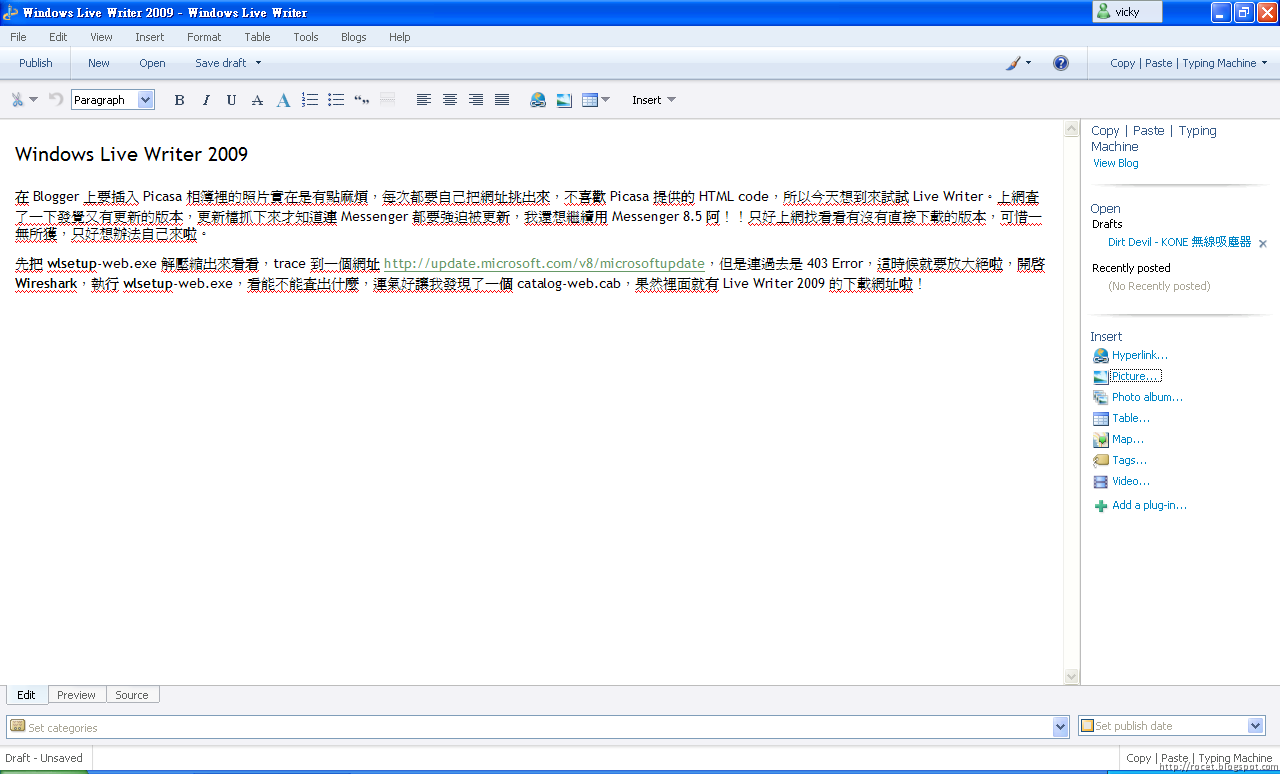Align text right
This screenshot has height=774, width=1280.
pyautogui.click(x=476, y=100)
